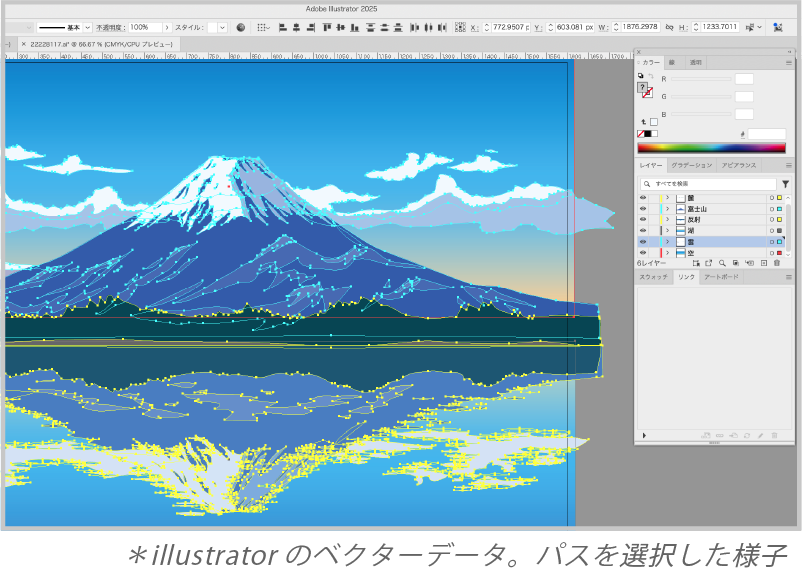Pick a color from the spectrum bar
The image size is (802, 575).
point(710,148)
